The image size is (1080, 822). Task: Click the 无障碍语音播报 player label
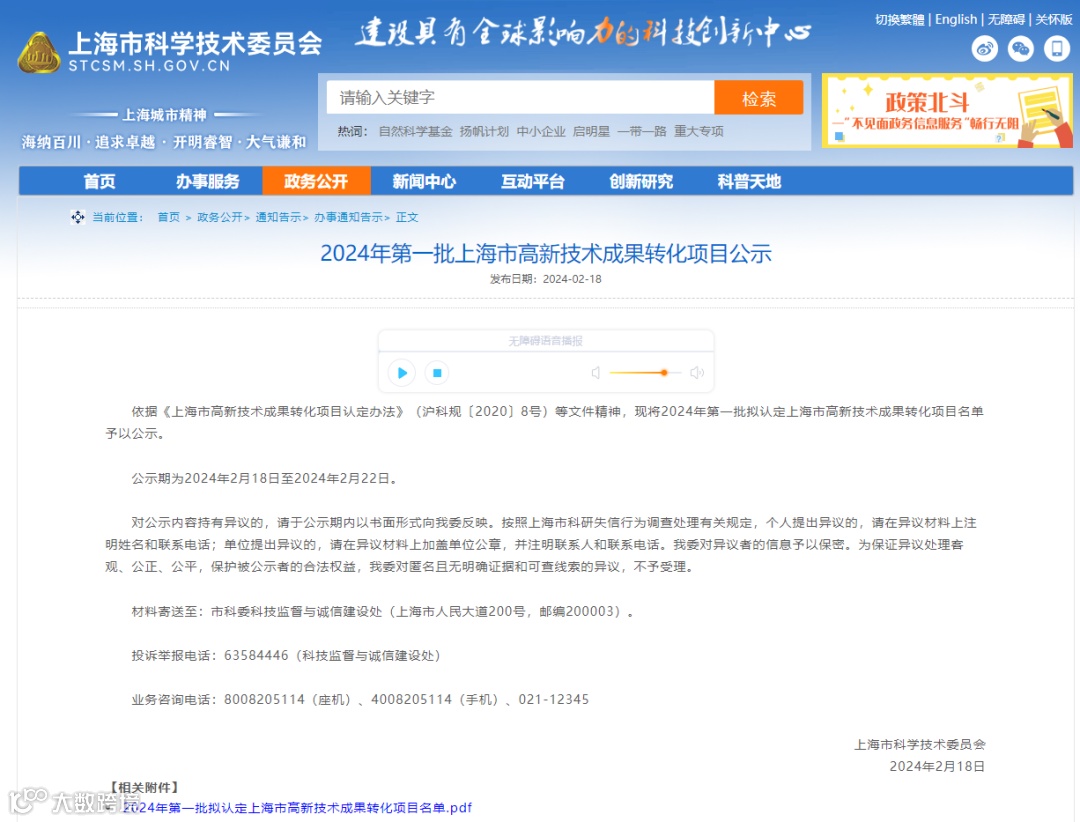546,340
